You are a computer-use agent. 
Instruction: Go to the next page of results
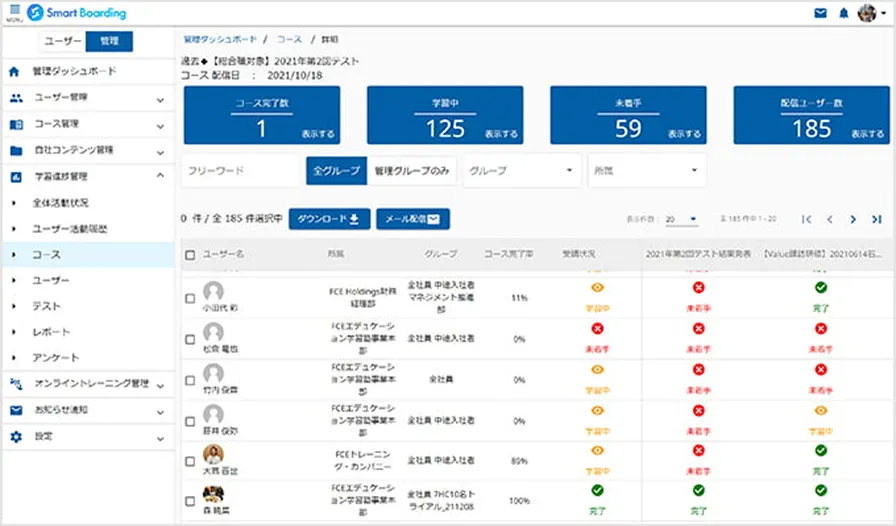[853, 219]
